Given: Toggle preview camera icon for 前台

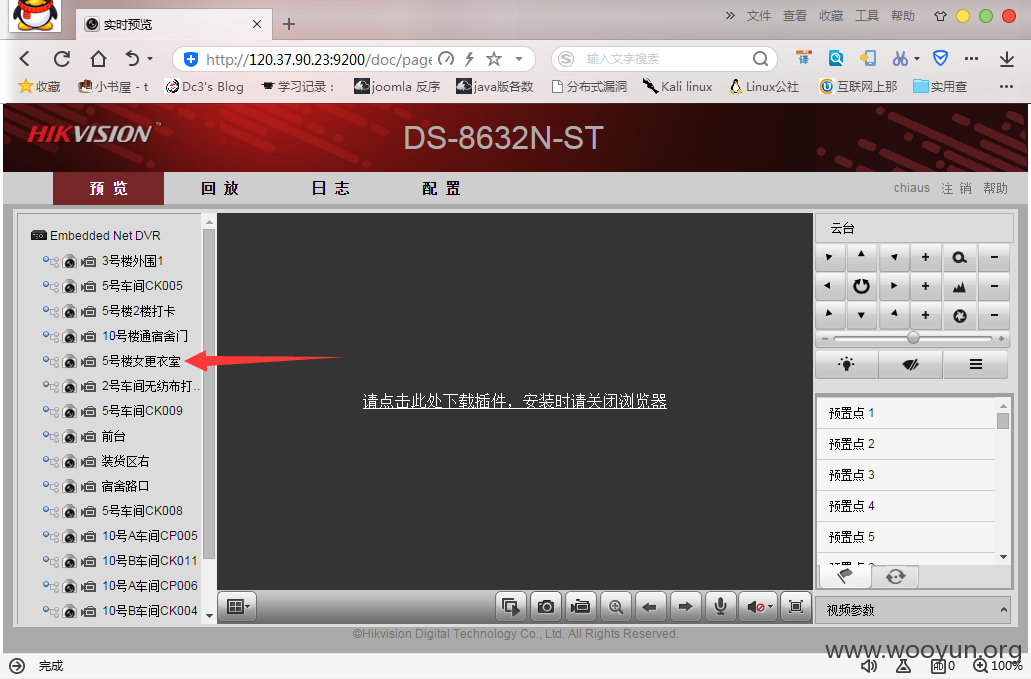Looking at the screenshot, I should coord(70,437).
